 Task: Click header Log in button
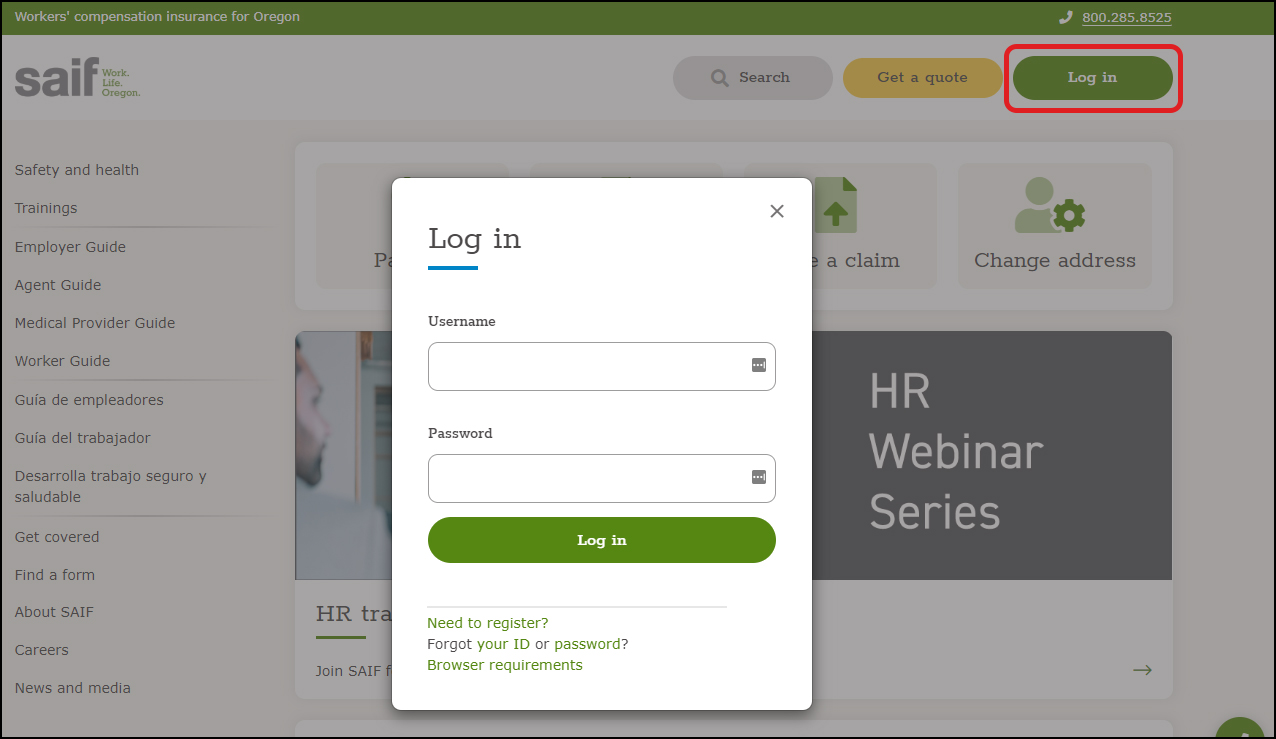coord(1092,78)
